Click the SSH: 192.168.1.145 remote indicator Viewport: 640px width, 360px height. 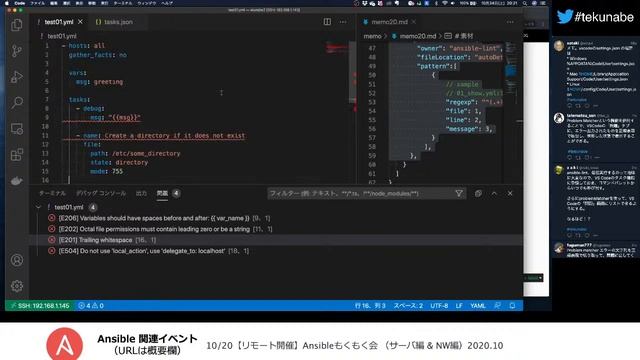click(x=40, y=305)
